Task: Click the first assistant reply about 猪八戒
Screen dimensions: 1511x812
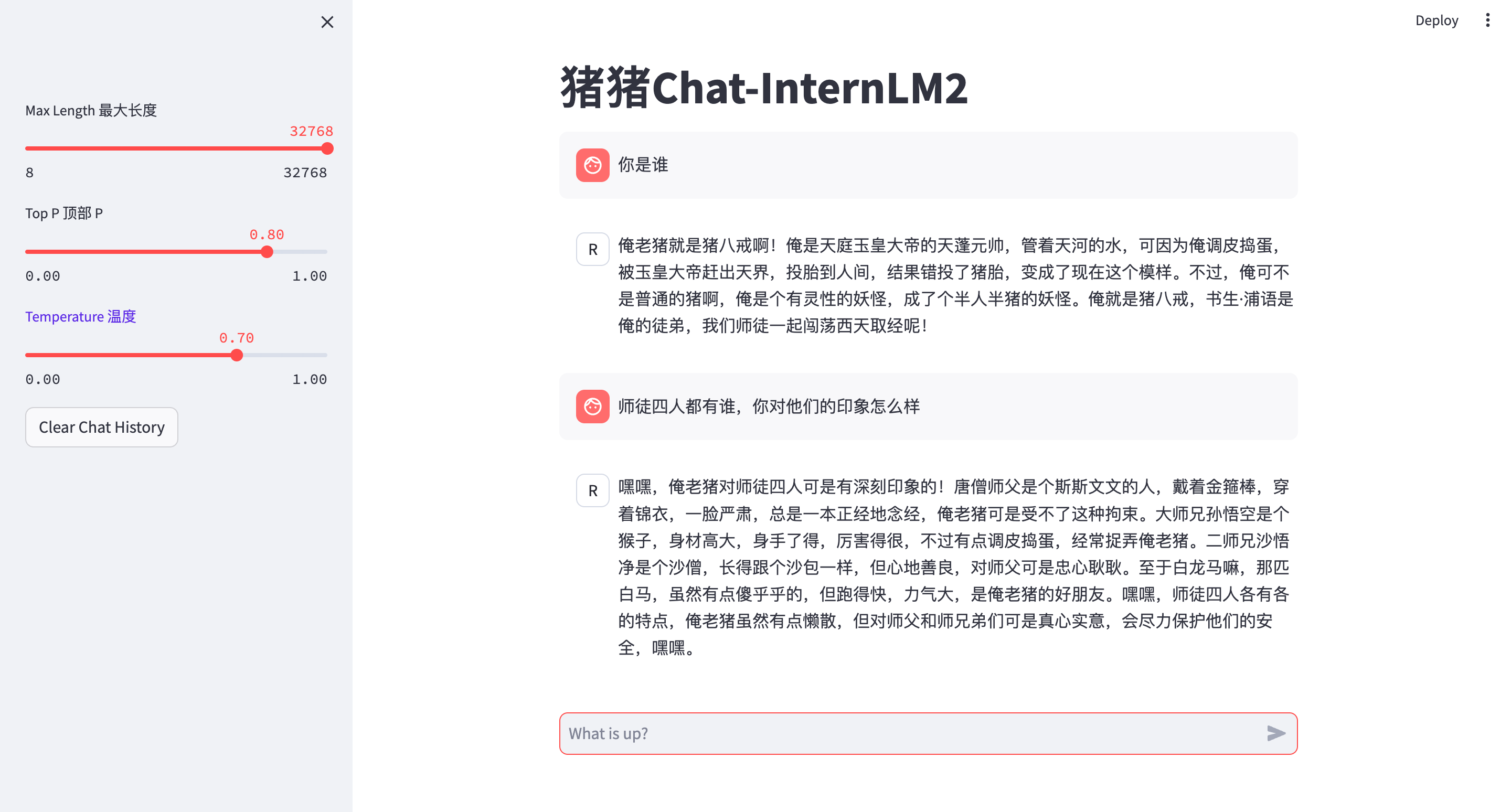Action: point(954,285)
